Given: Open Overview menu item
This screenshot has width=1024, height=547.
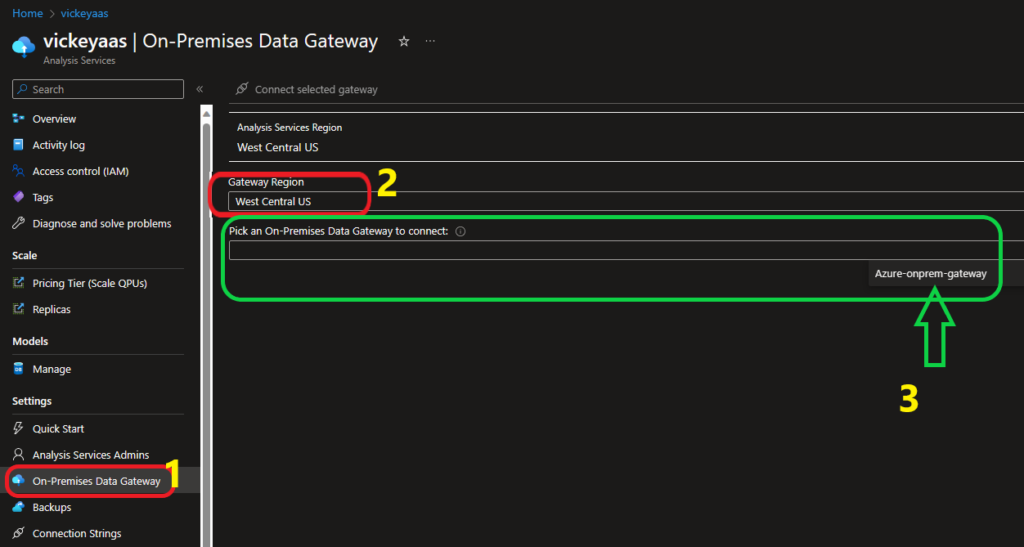Looking at the screenshot, I should pos(54,119).
